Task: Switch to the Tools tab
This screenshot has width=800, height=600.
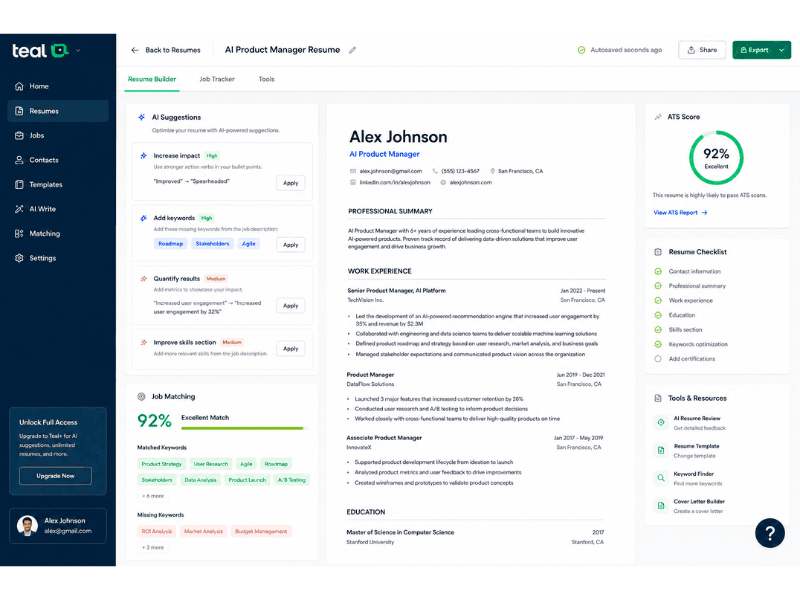Action: [x=266, y=79]
